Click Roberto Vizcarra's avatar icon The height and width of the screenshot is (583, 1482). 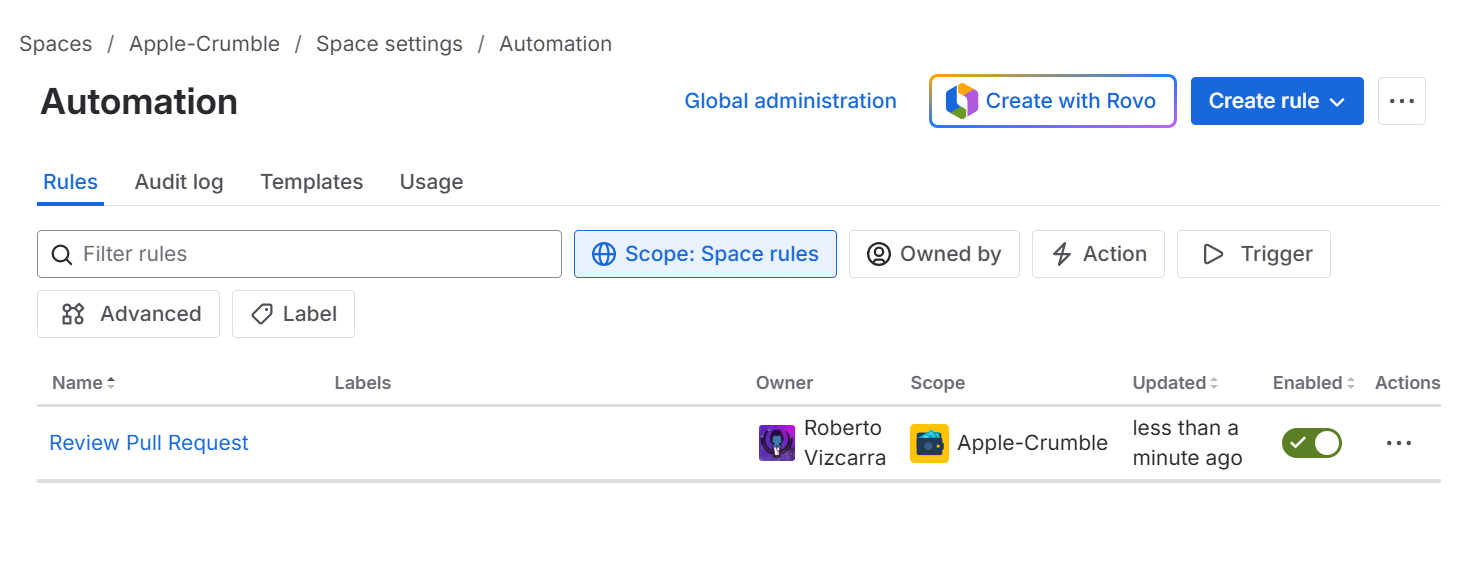[776, 443]
